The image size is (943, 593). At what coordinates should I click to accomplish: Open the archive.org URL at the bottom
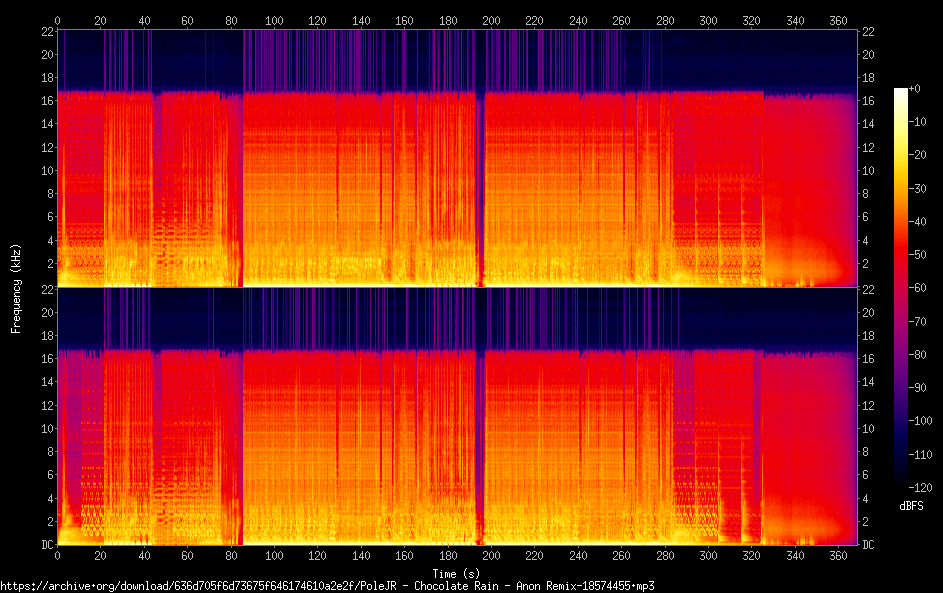[328, 586]
